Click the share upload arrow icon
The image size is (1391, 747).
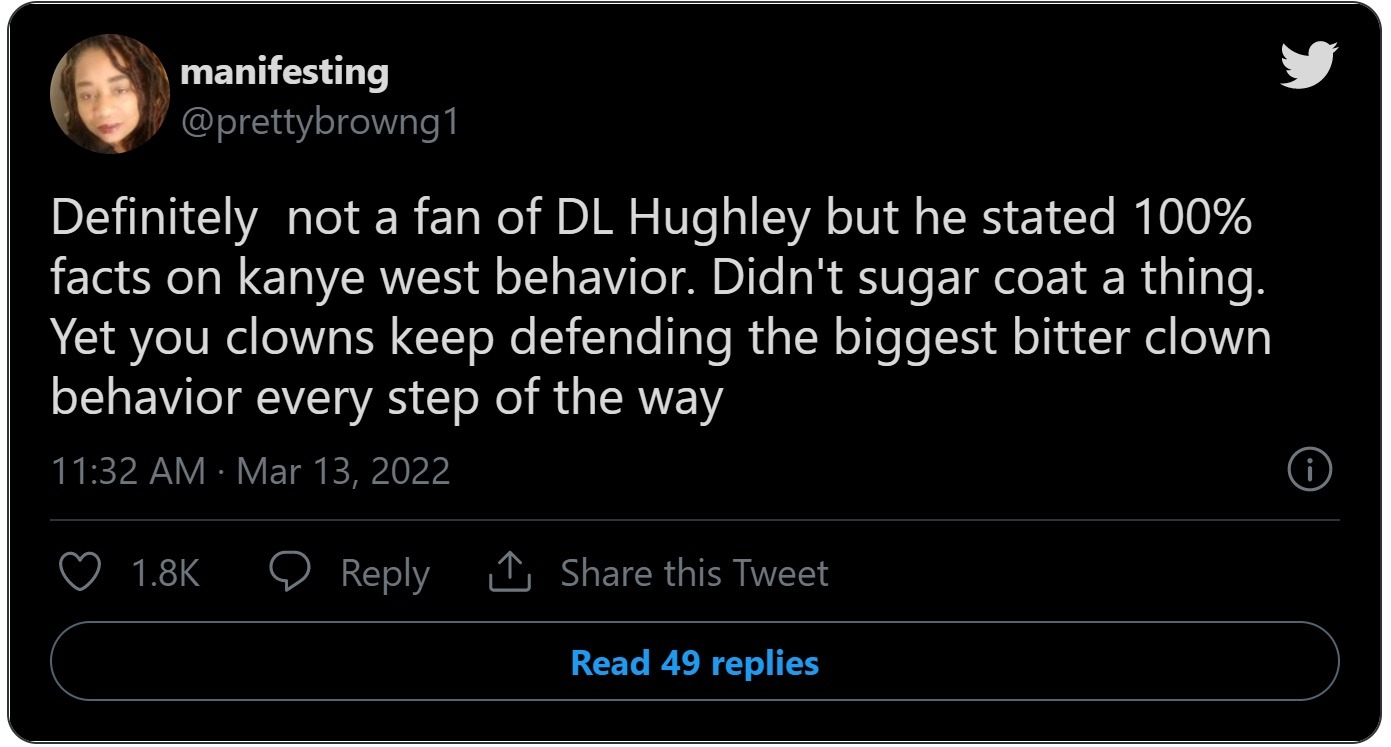(x=508, y=573)
